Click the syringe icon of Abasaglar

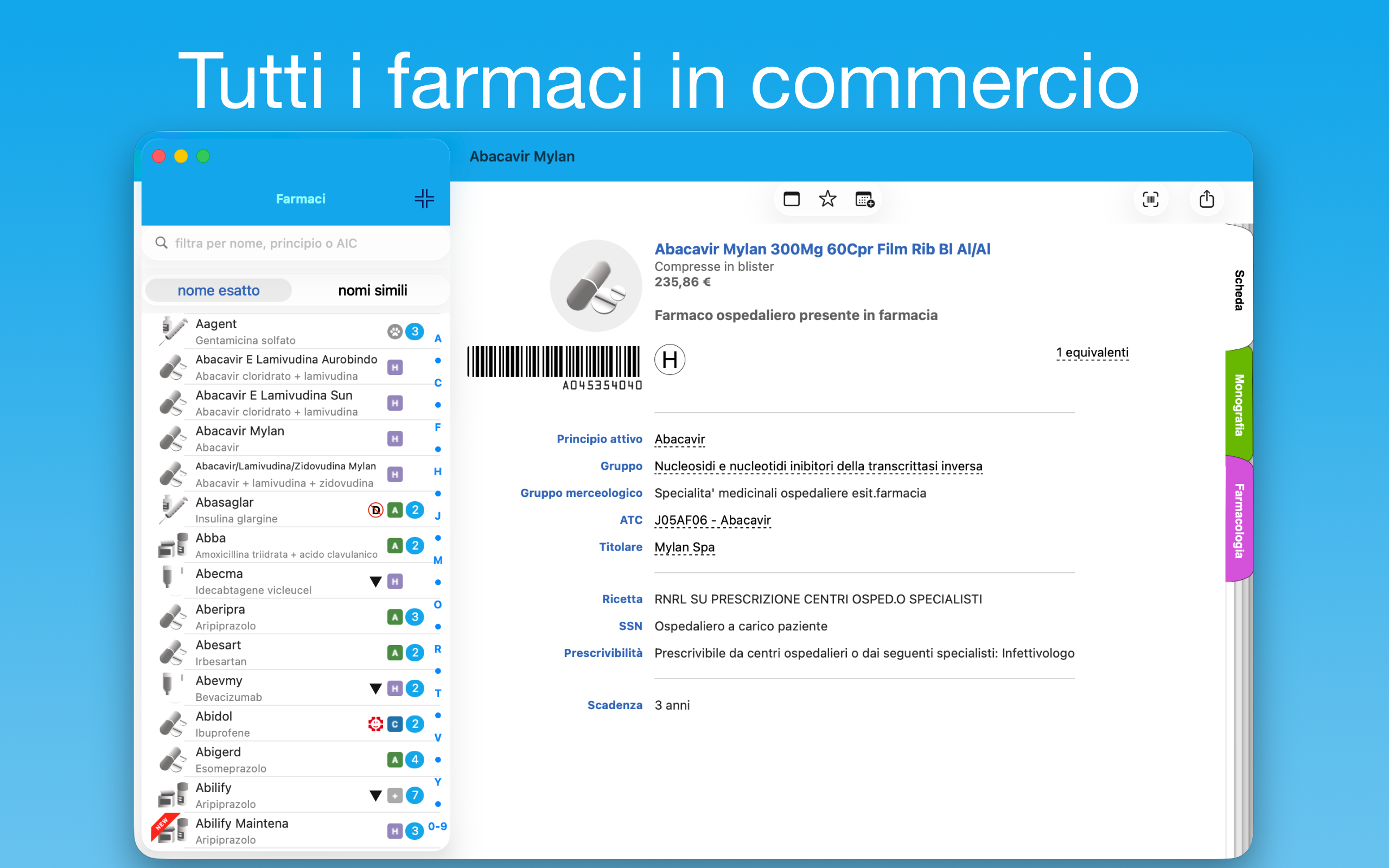172,509
